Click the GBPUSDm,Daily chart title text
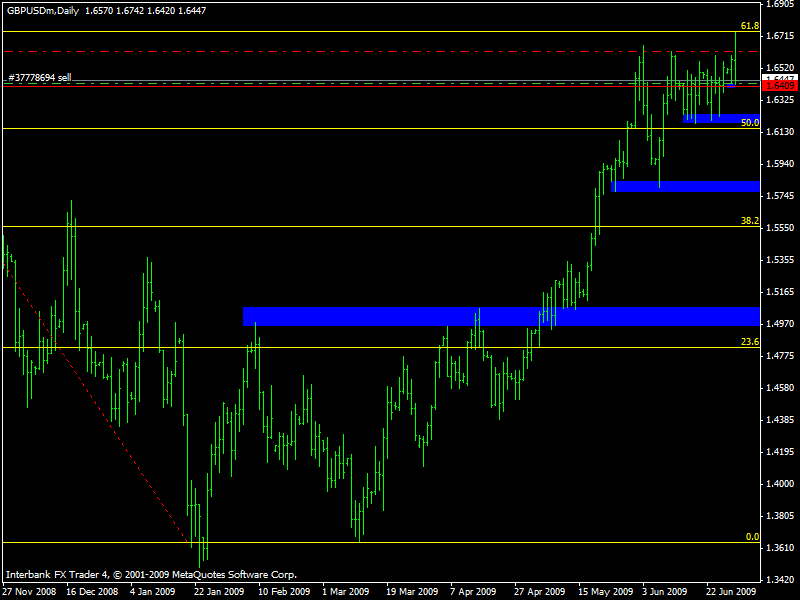This screenshot has width=800, height=600. point(42,8)
